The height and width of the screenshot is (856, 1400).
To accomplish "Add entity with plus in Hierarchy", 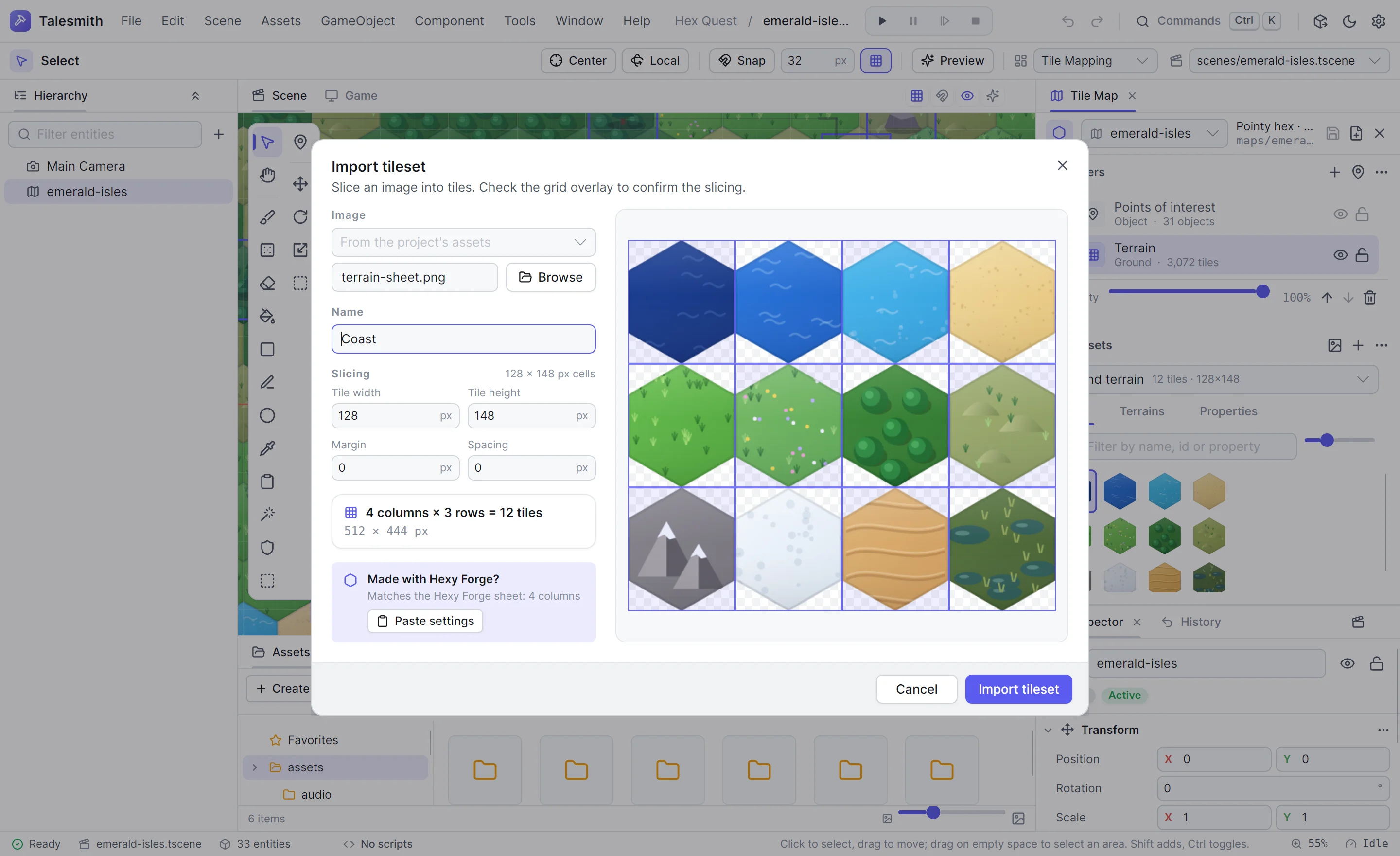I will 218,134.
